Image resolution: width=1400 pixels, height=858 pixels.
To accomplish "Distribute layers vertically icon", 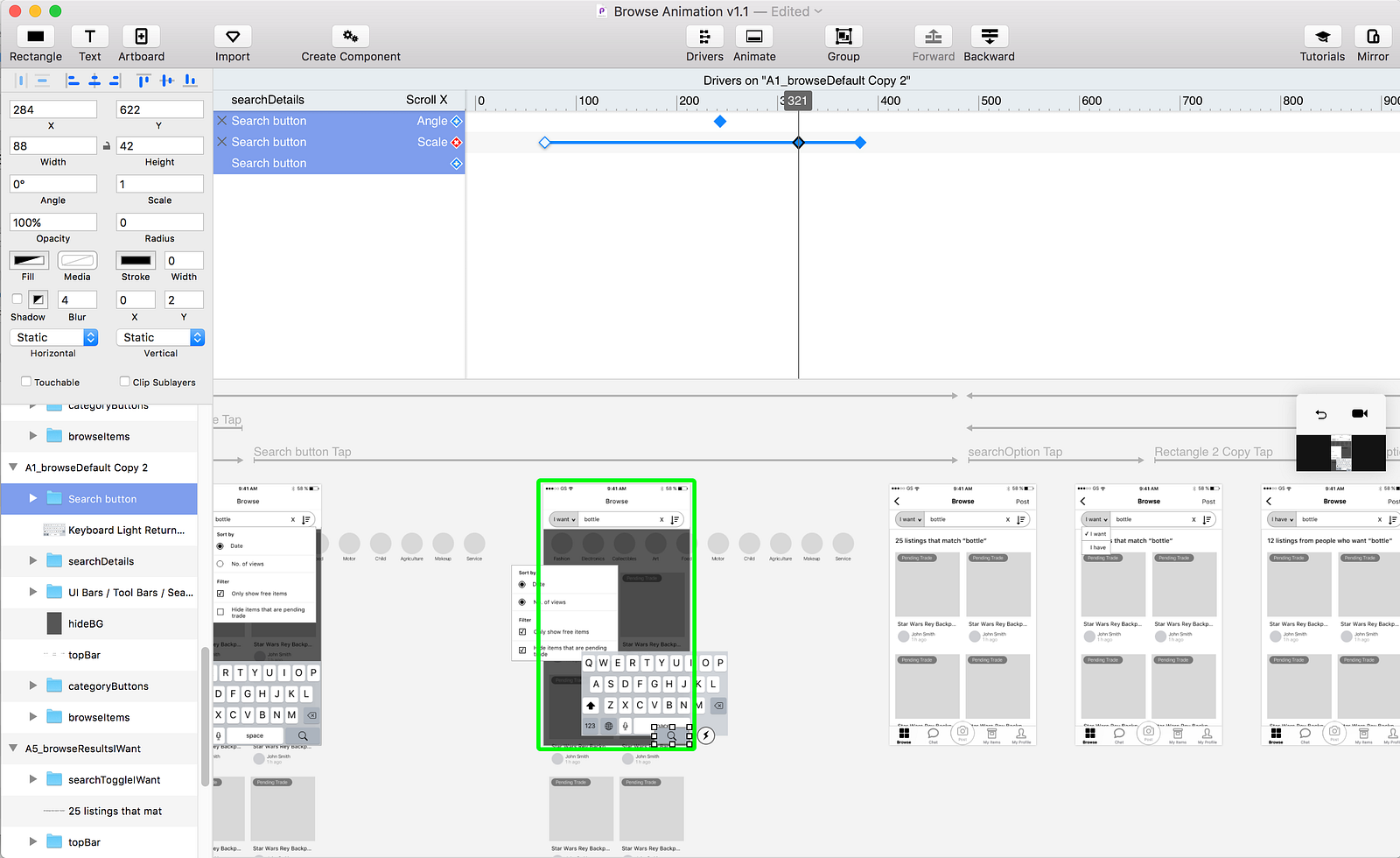I will (42, 81).
